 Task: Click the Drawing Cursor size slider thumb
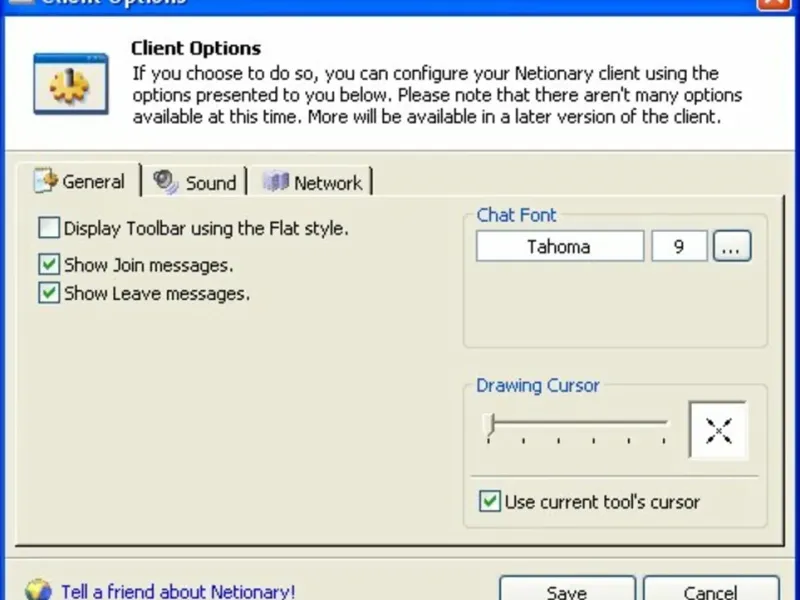[489, 425]
